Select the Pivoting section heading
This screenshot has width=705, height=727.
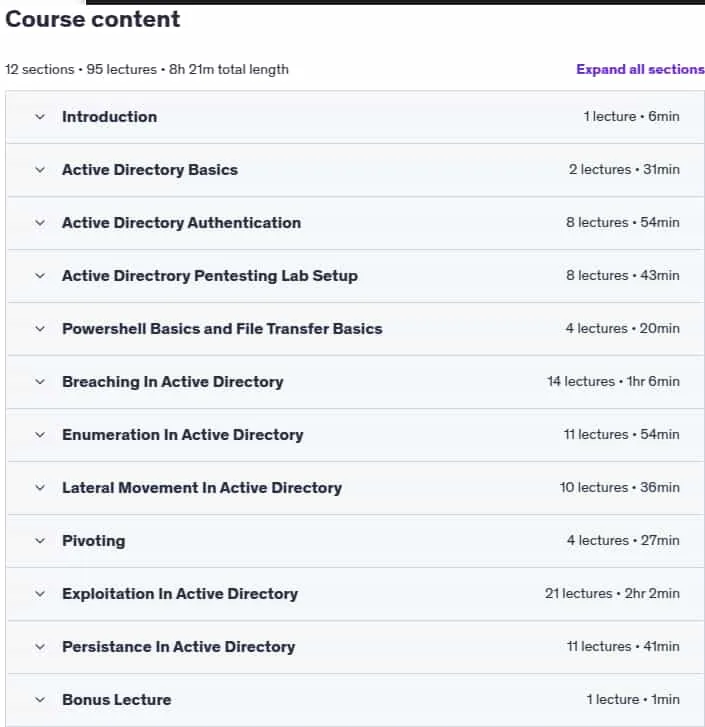coord(94,541)
